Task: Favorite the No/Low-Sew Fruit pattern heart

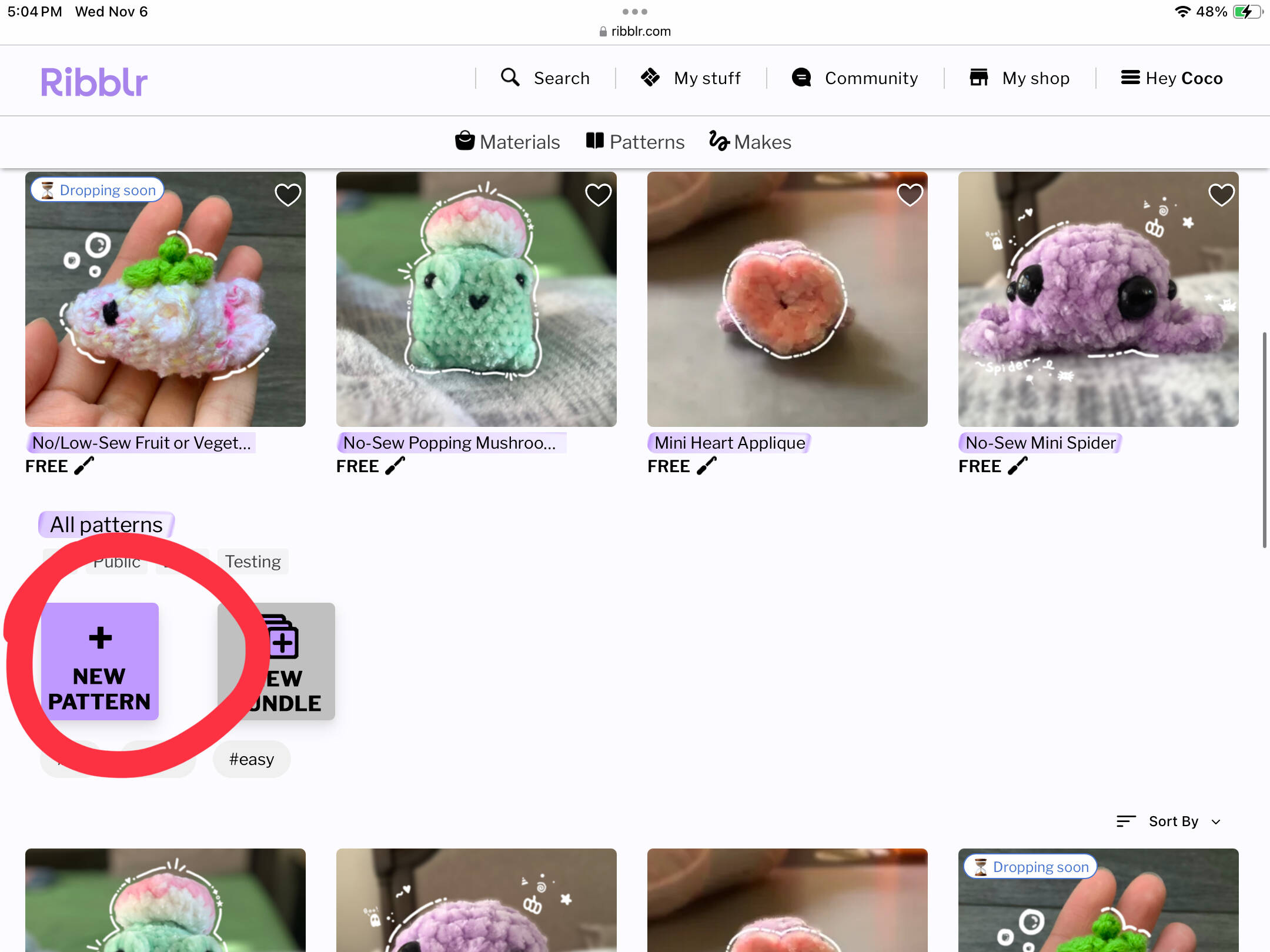Action: [x=288, y=195]
